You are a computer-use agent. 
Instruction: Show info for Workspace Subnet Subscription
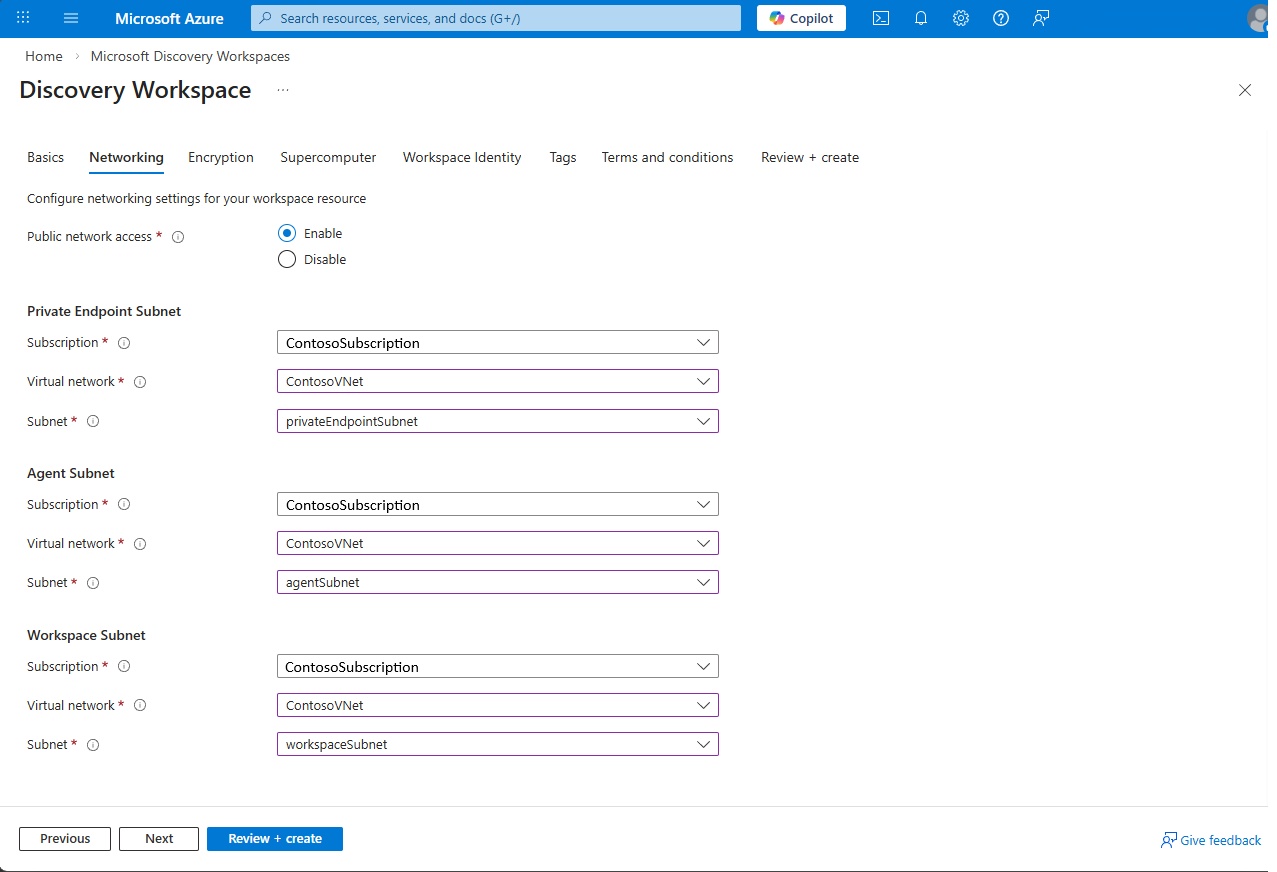coord(124,667)
